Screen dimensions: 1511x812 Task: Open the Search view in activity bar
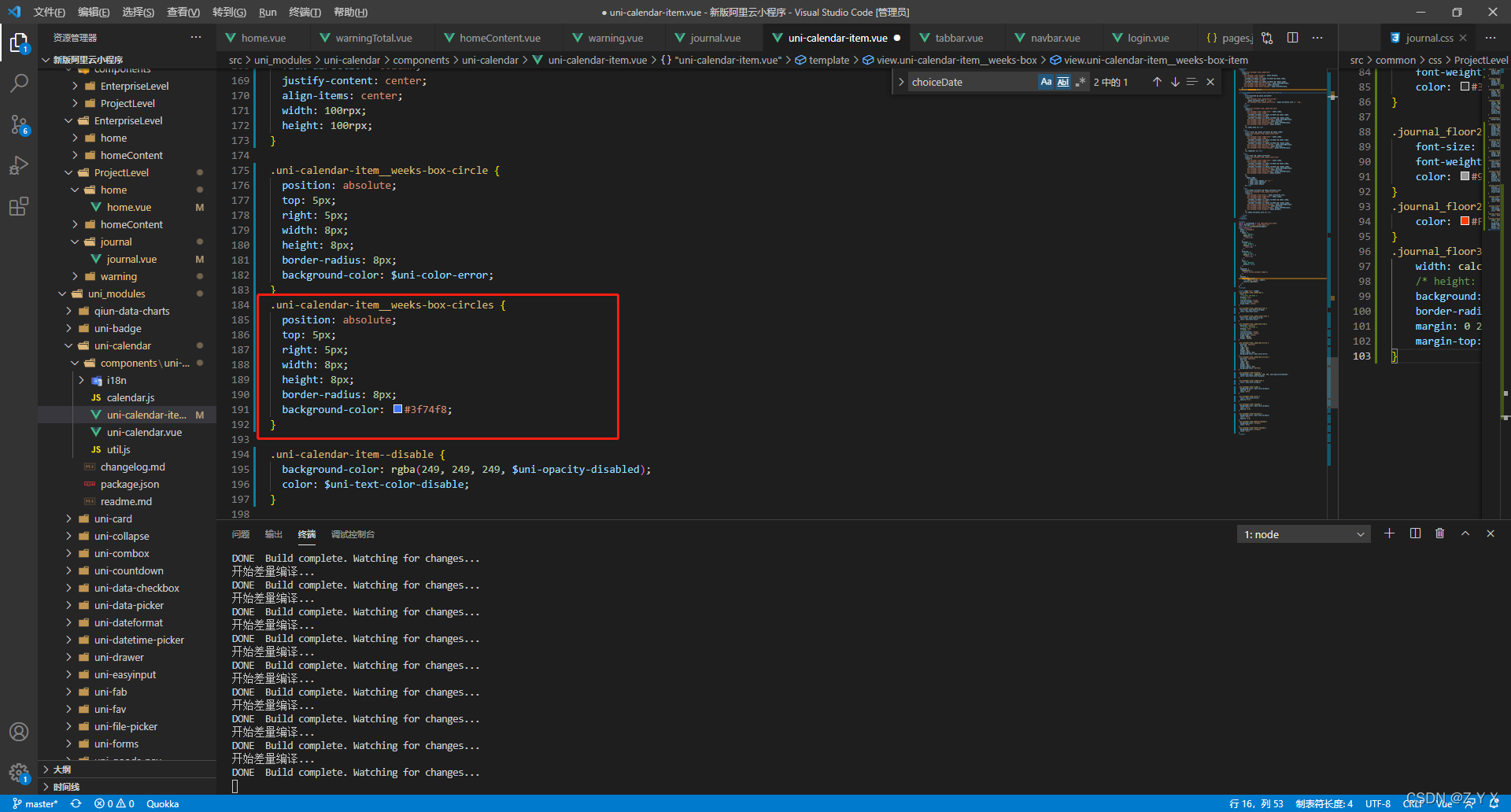tap(19, 83)
